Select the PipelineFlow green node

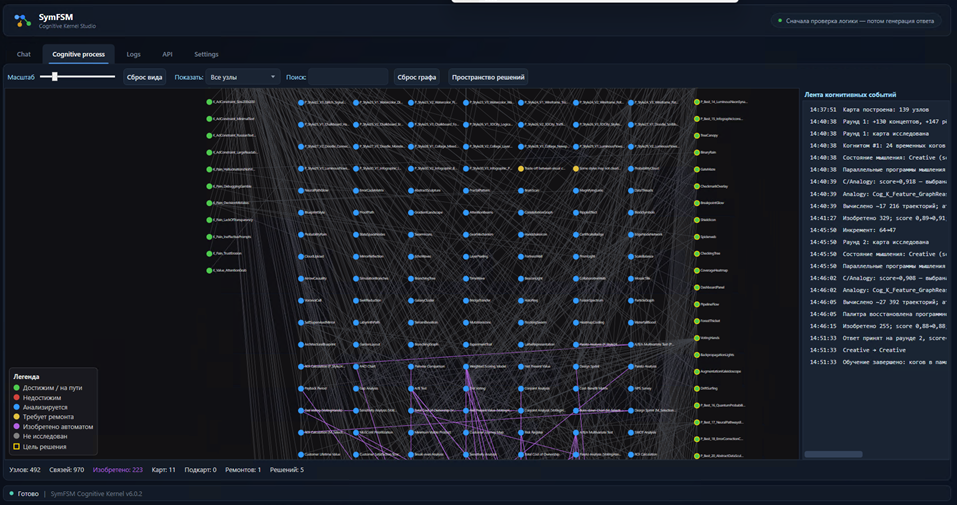[x=697, y=304]
